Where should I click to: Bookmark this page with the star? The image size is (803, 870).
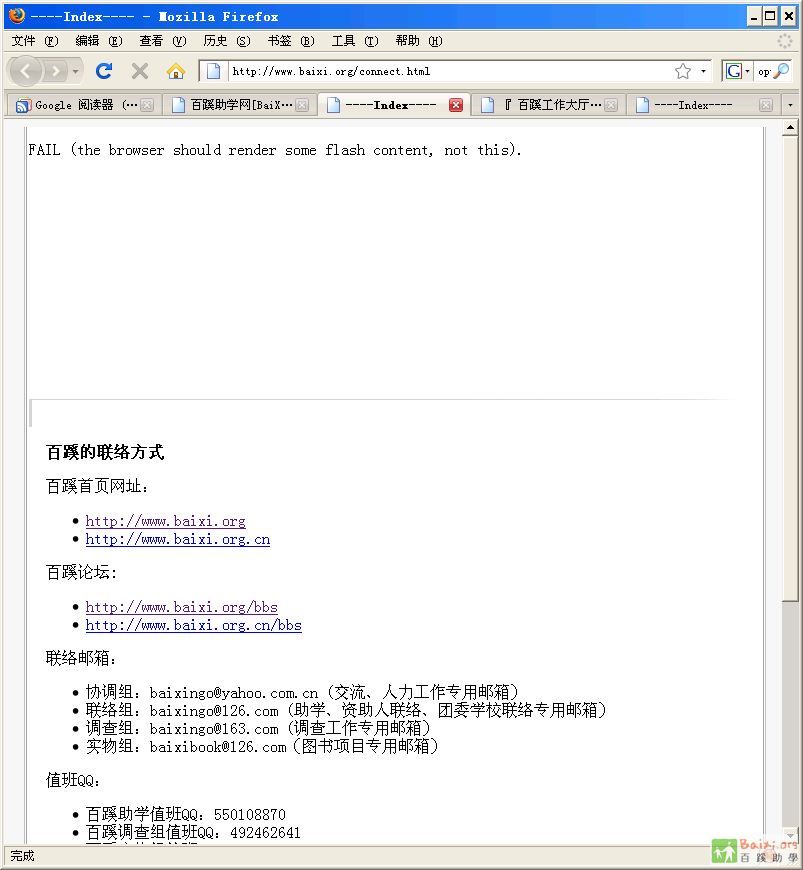pyautogui.click(x=683, y=71)
